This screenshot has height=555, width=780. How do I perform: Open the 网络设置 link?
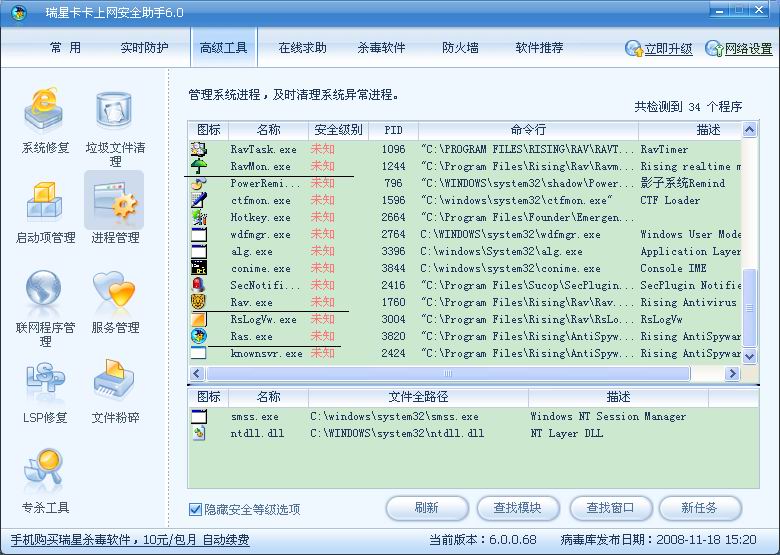click(x=749, y=49)
